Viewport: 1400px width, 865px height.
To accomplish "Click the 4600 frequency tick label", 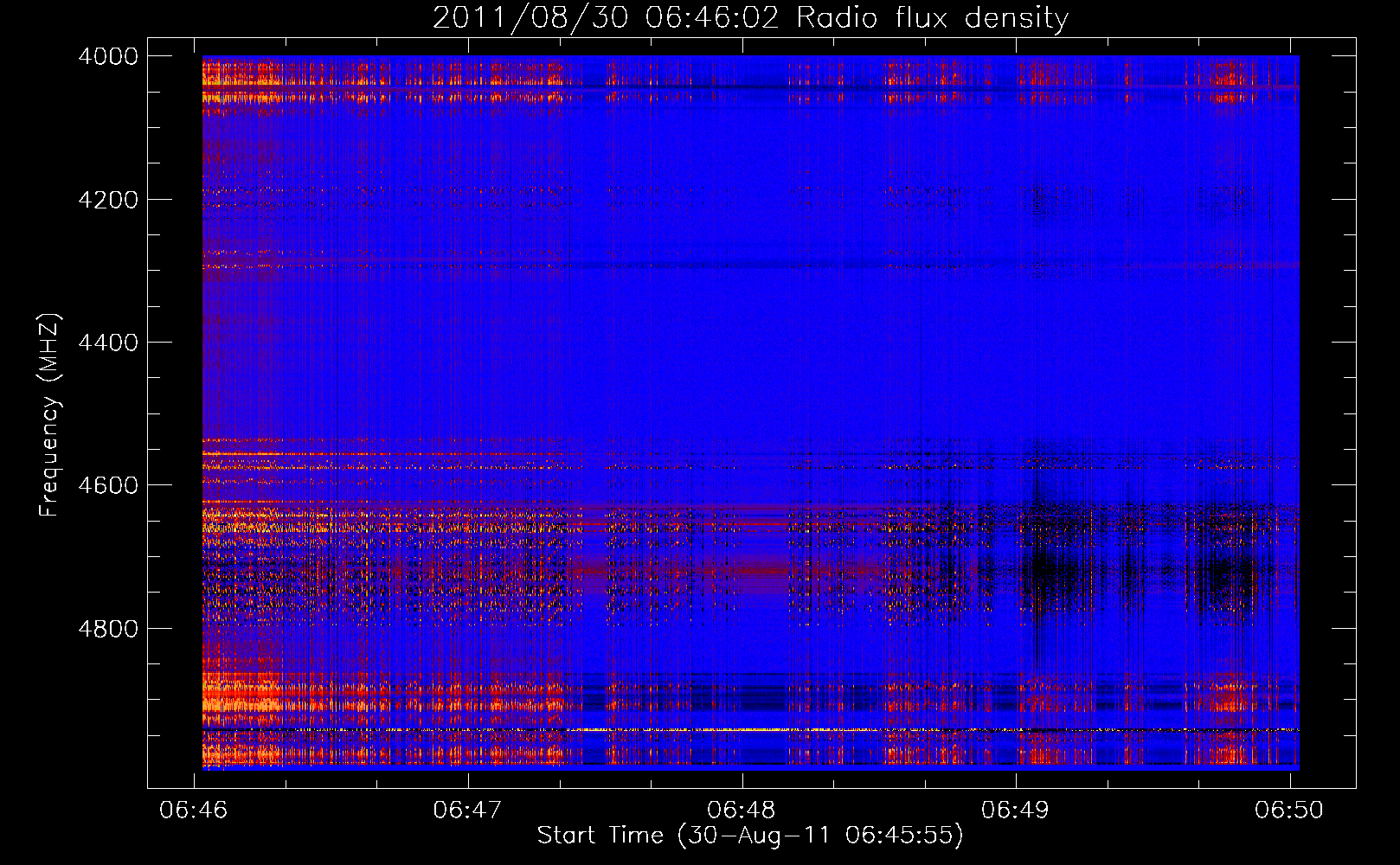I will [x=108, y=485].
